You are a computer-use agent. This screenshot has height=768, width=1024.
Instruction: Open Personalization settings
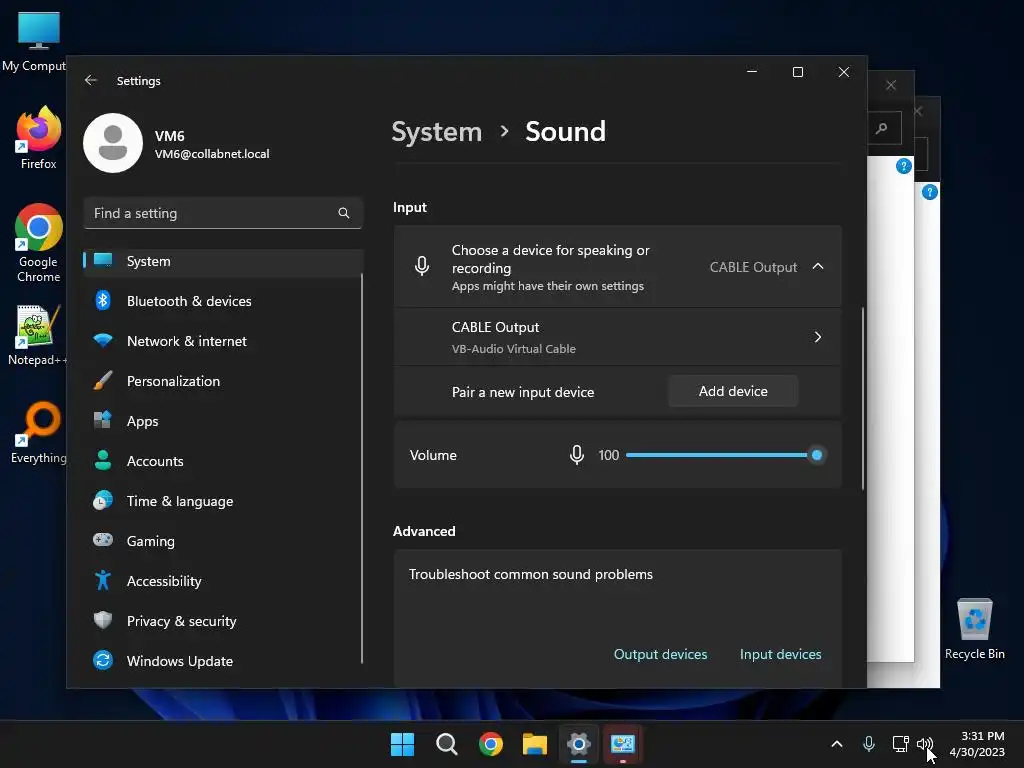[x=223, y=380]
